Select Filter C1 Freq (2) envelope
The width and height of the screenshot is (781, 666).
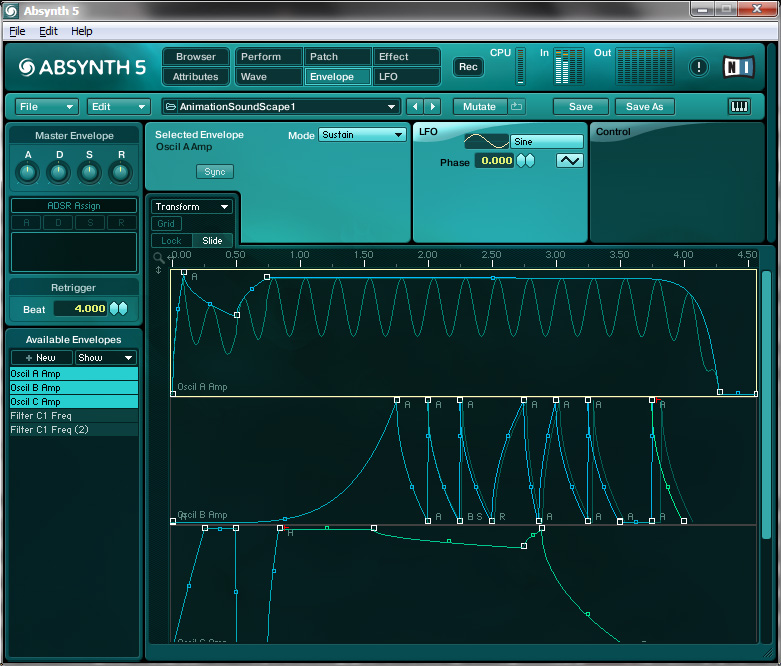point(50,430)
